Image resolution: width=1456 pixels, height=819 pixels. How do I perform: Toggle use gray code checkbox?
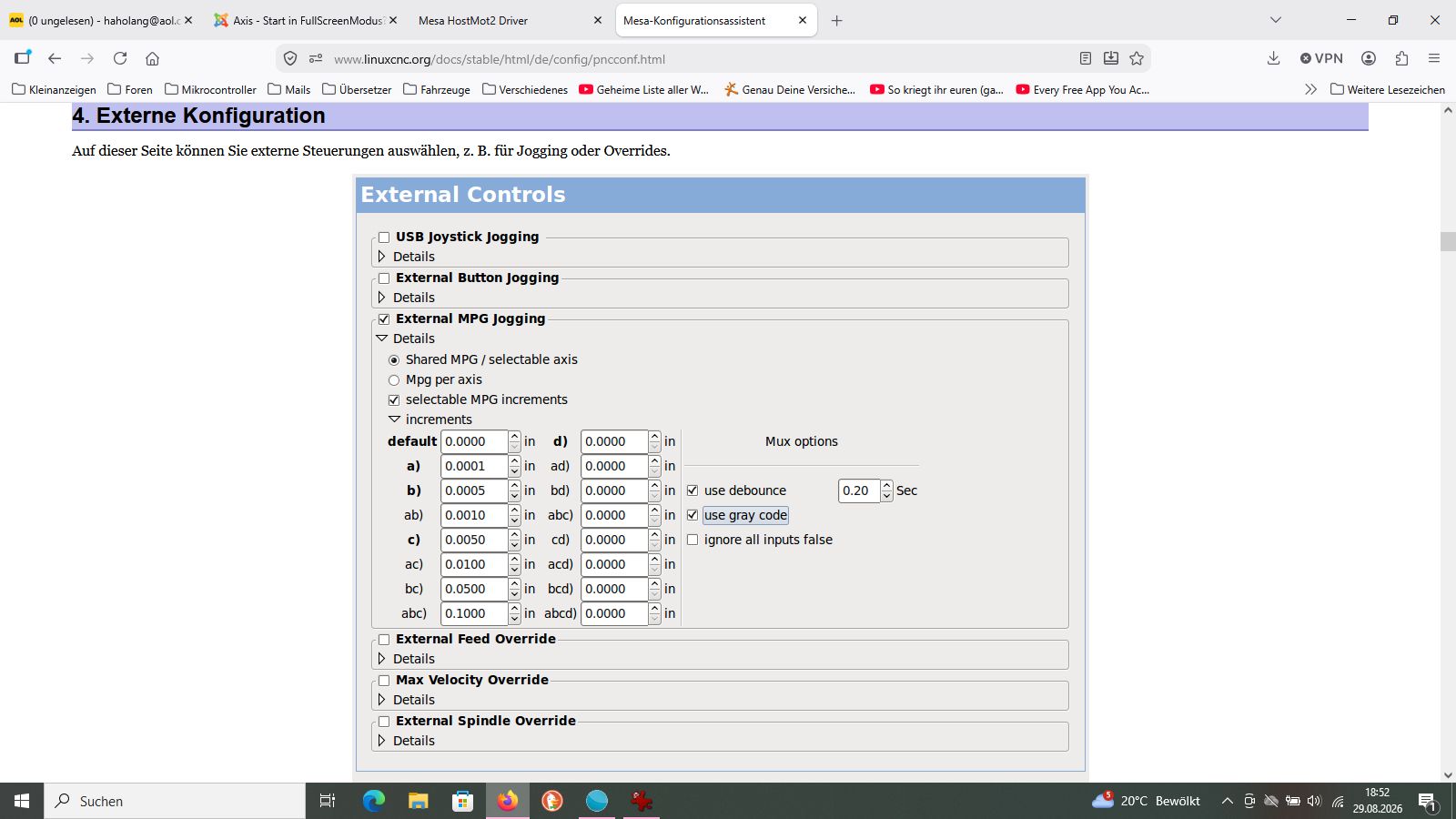(x=693, y=515)
